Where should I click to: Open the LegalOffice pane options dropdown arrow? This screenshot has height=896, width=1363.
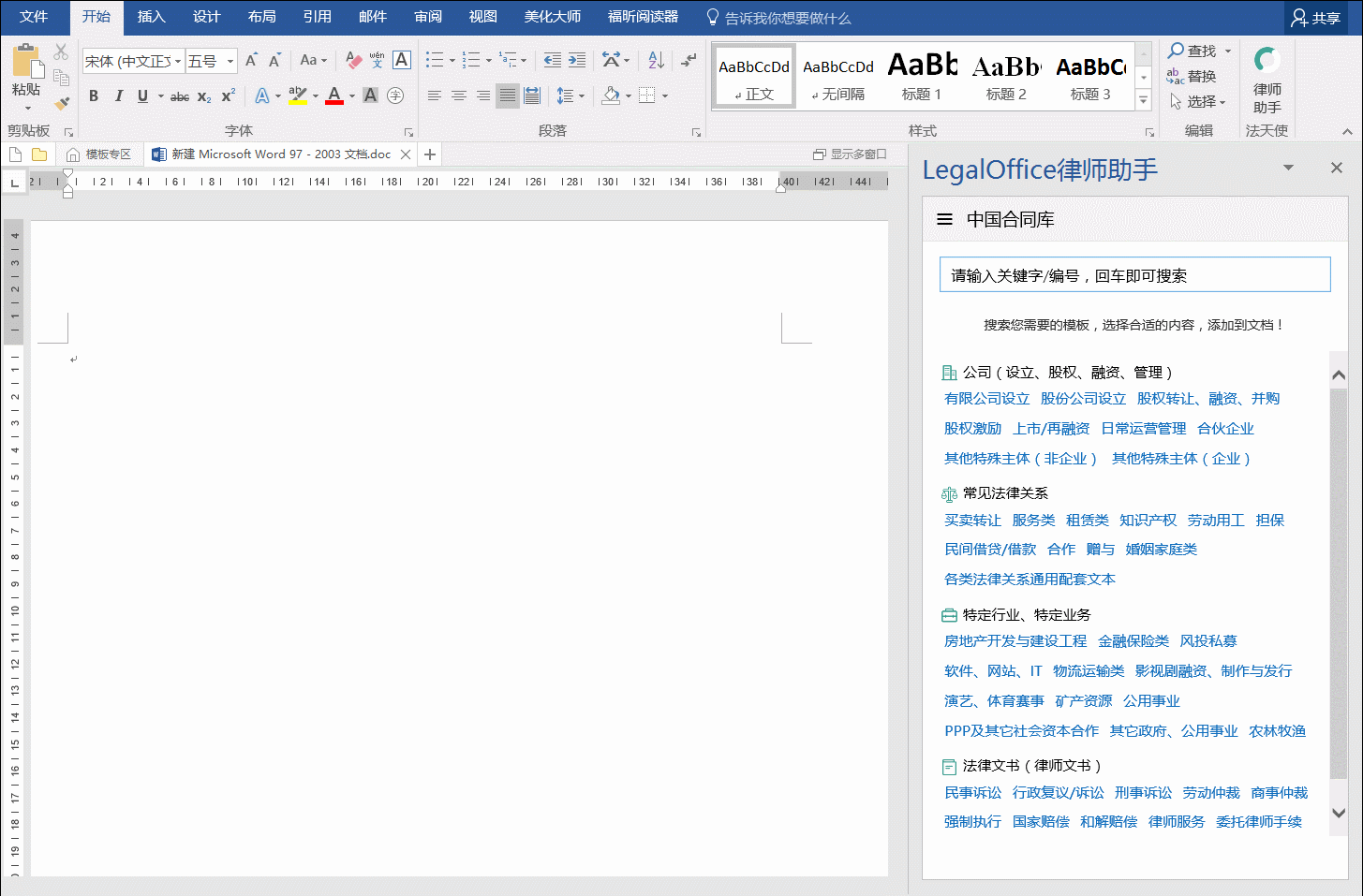coord(1288,168)
